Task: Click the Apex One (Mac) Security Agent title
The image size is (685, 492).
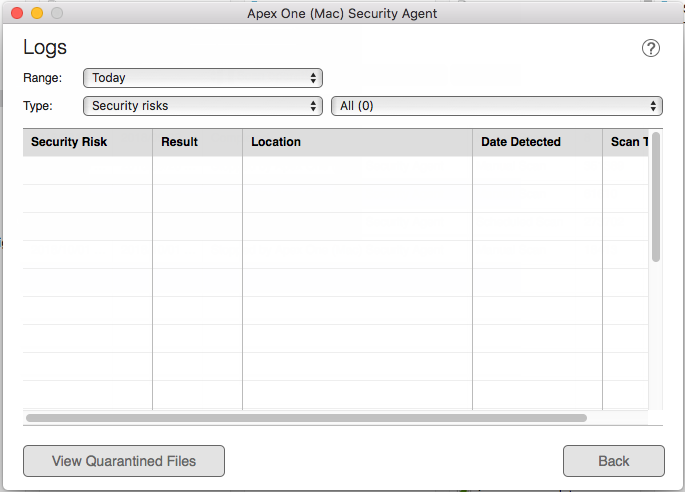Action: (342, 14)
